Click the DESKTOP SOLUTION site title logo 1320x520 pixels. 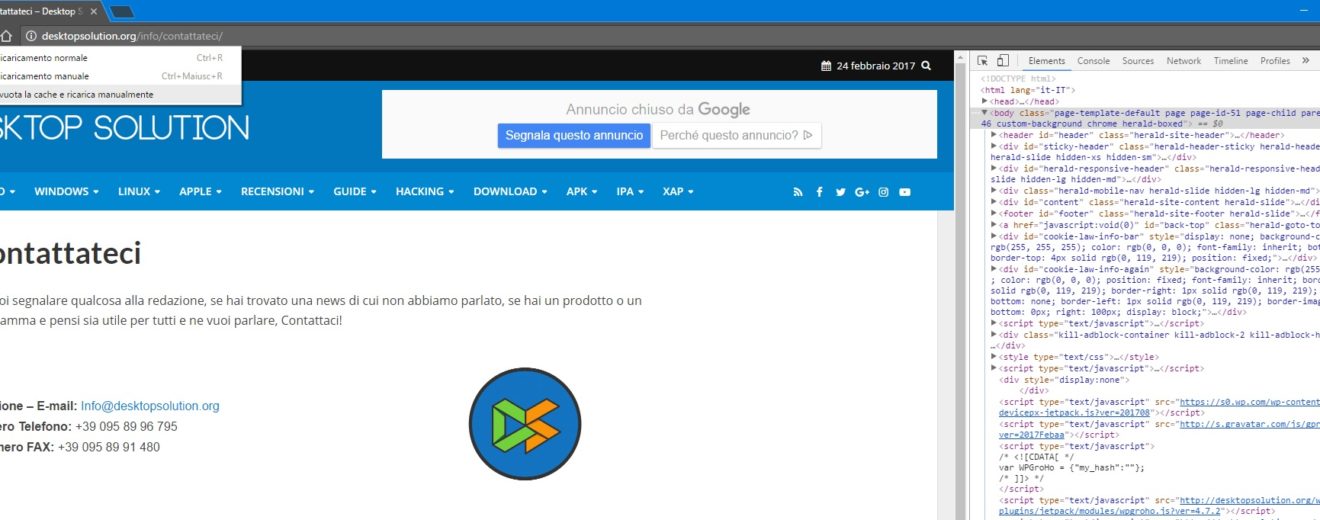pyautogui.click(x=124, y=128)
